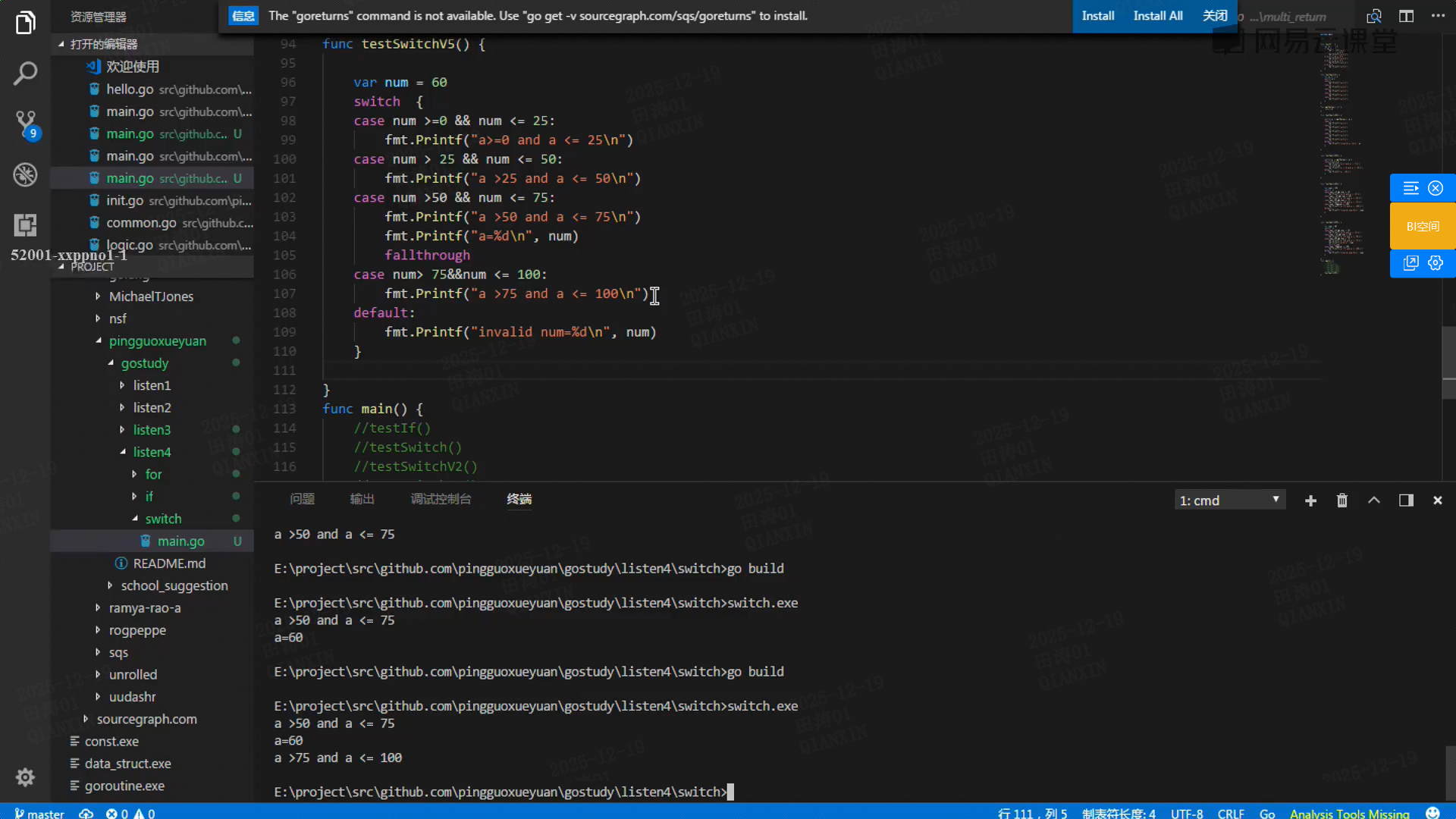Switch to the 调试控制台 tab

[441, 499]
